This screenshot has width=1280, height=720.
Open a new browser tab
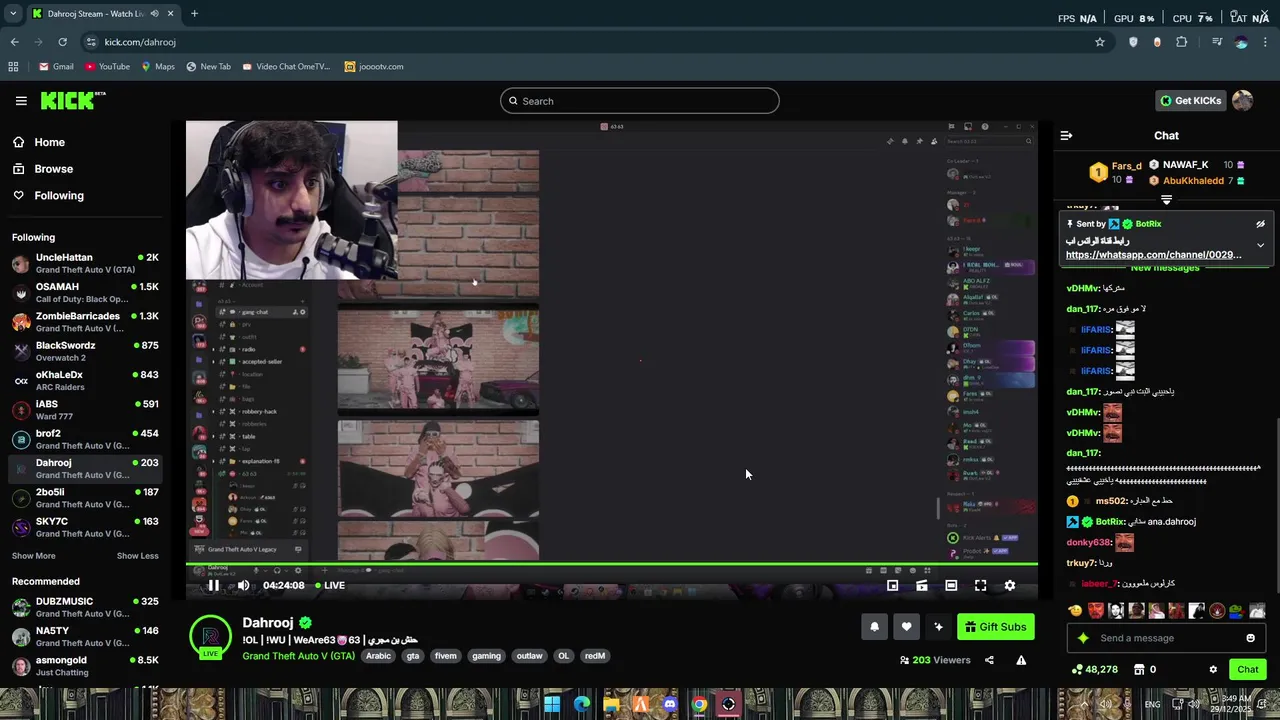pyautogui.click(x=194, y=14)
